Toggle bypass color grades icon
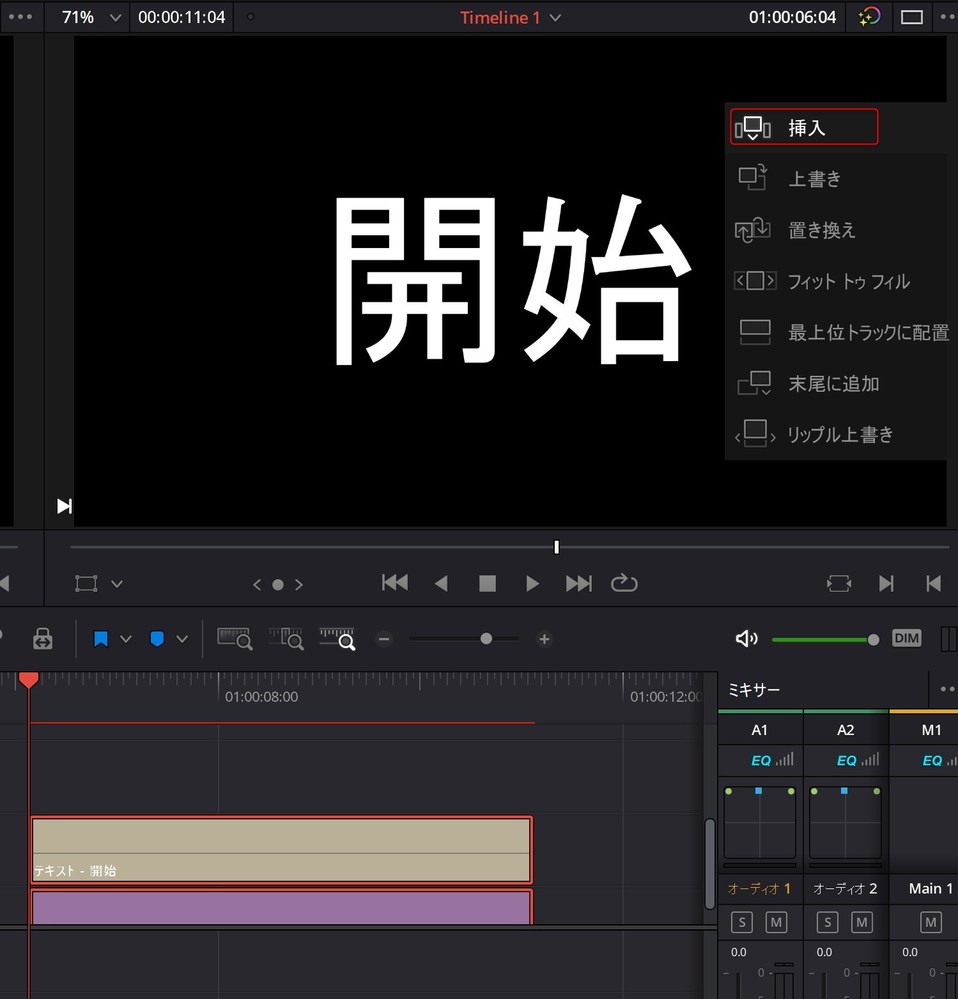Screen dimensions: 958x999 click(x=869, y=17)
